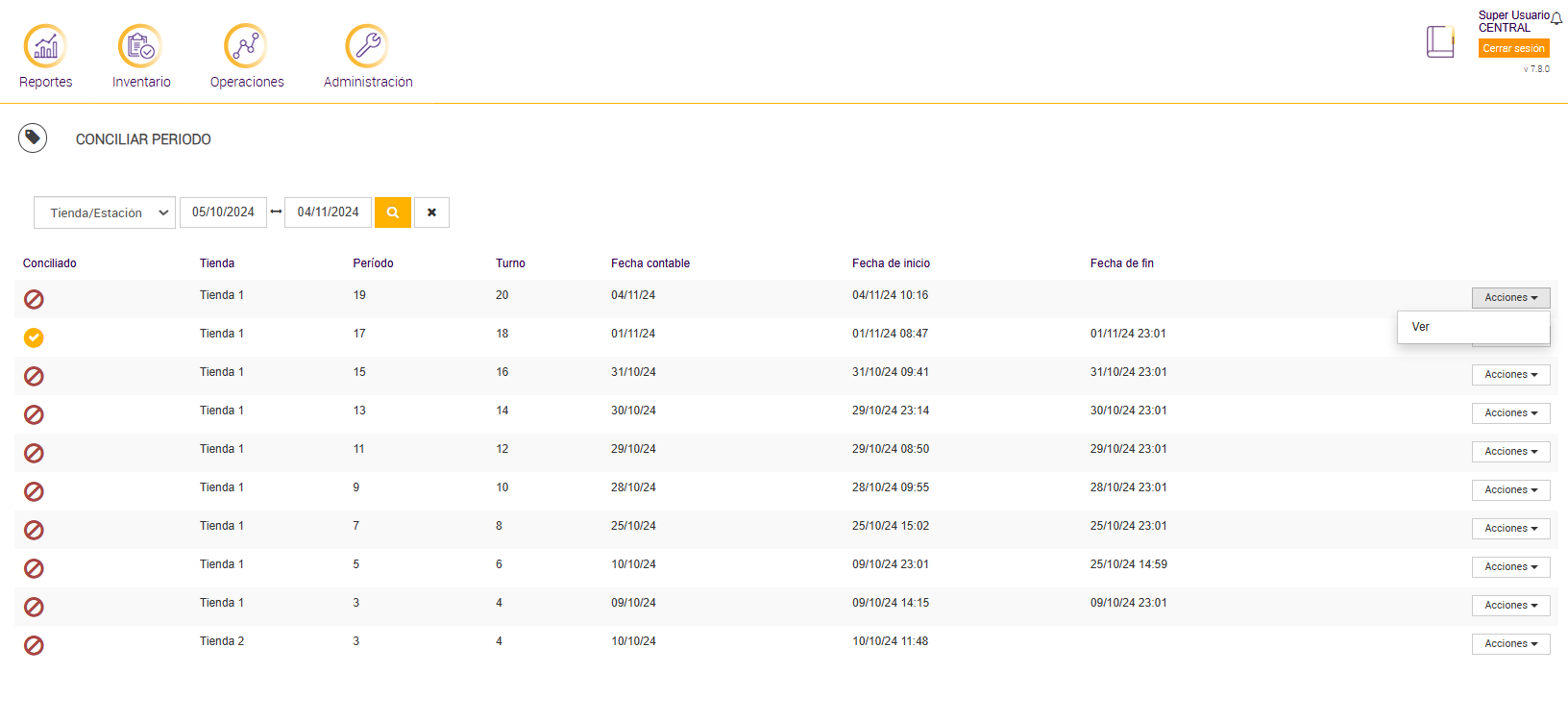
Task: Open the Inventario clipboard icon
Action: [140, 45]
